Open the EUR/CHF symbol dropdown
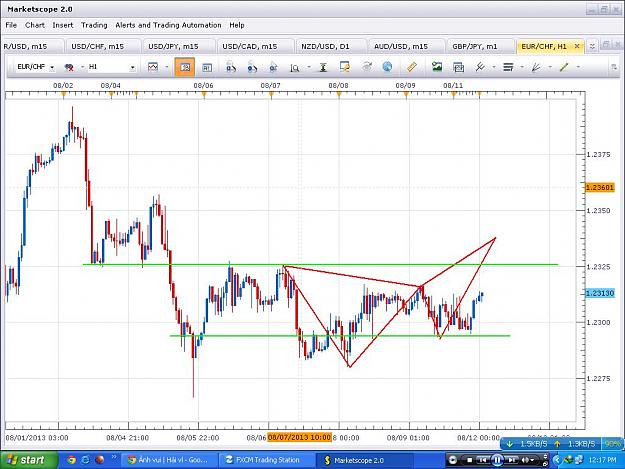This screenshot has width=625, height=469. tap(52, 67)
